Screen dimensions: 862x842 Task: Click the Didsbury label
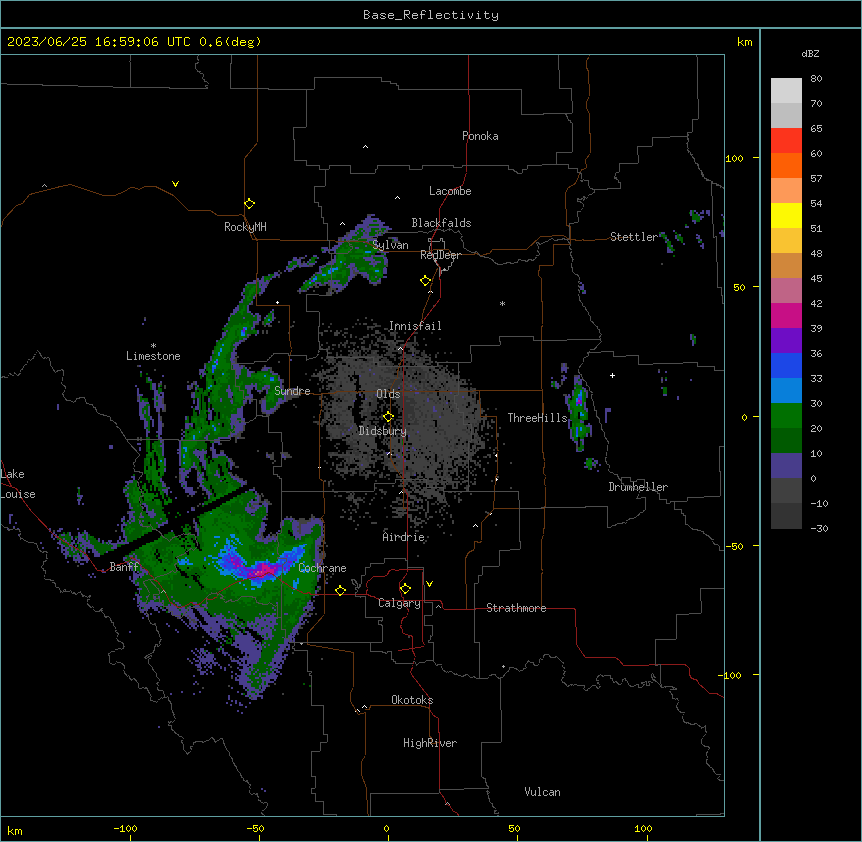click(x=383, y=431)
